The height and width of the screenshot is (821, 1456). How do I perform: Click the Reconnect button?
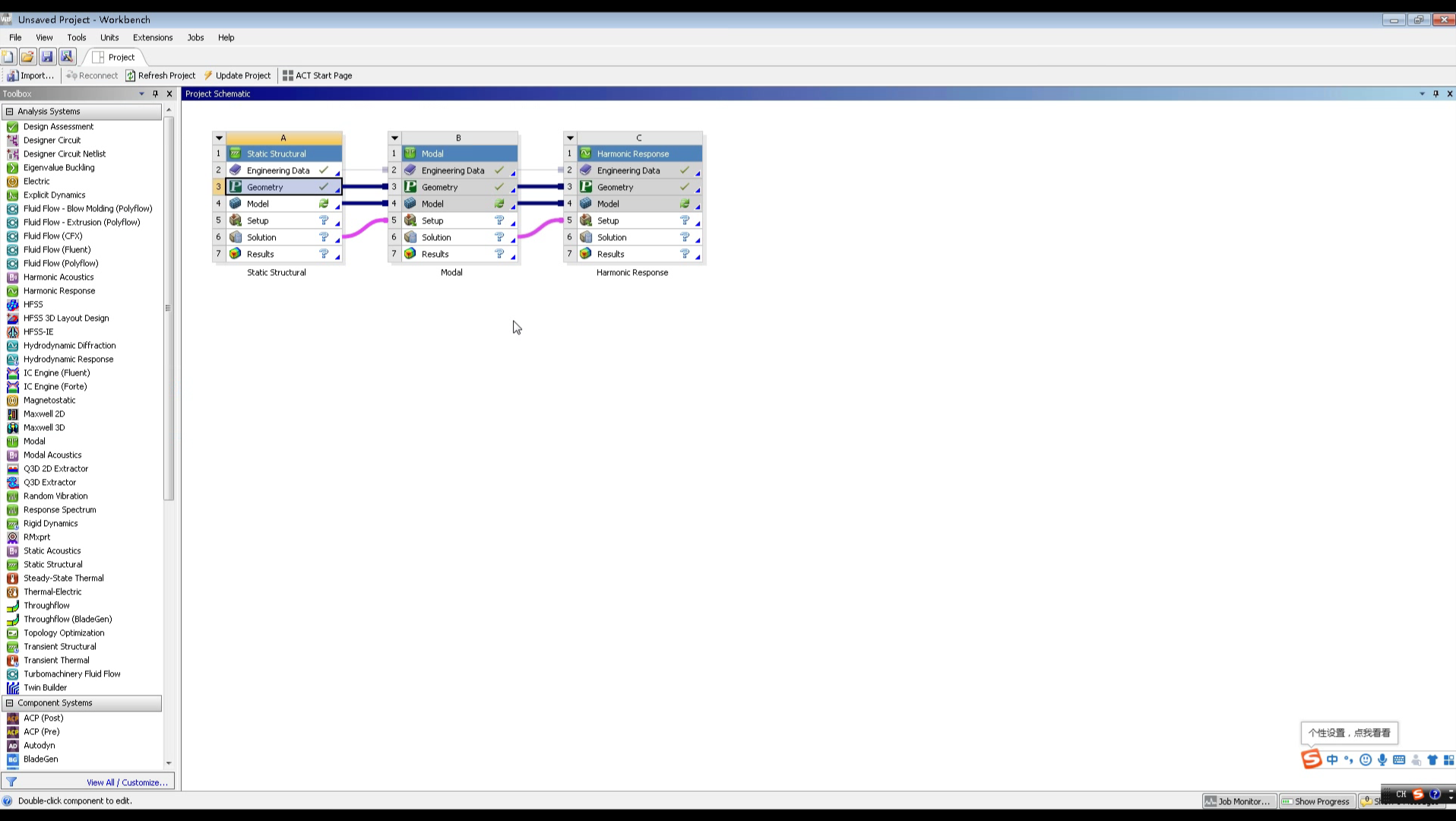click(92, 75)
